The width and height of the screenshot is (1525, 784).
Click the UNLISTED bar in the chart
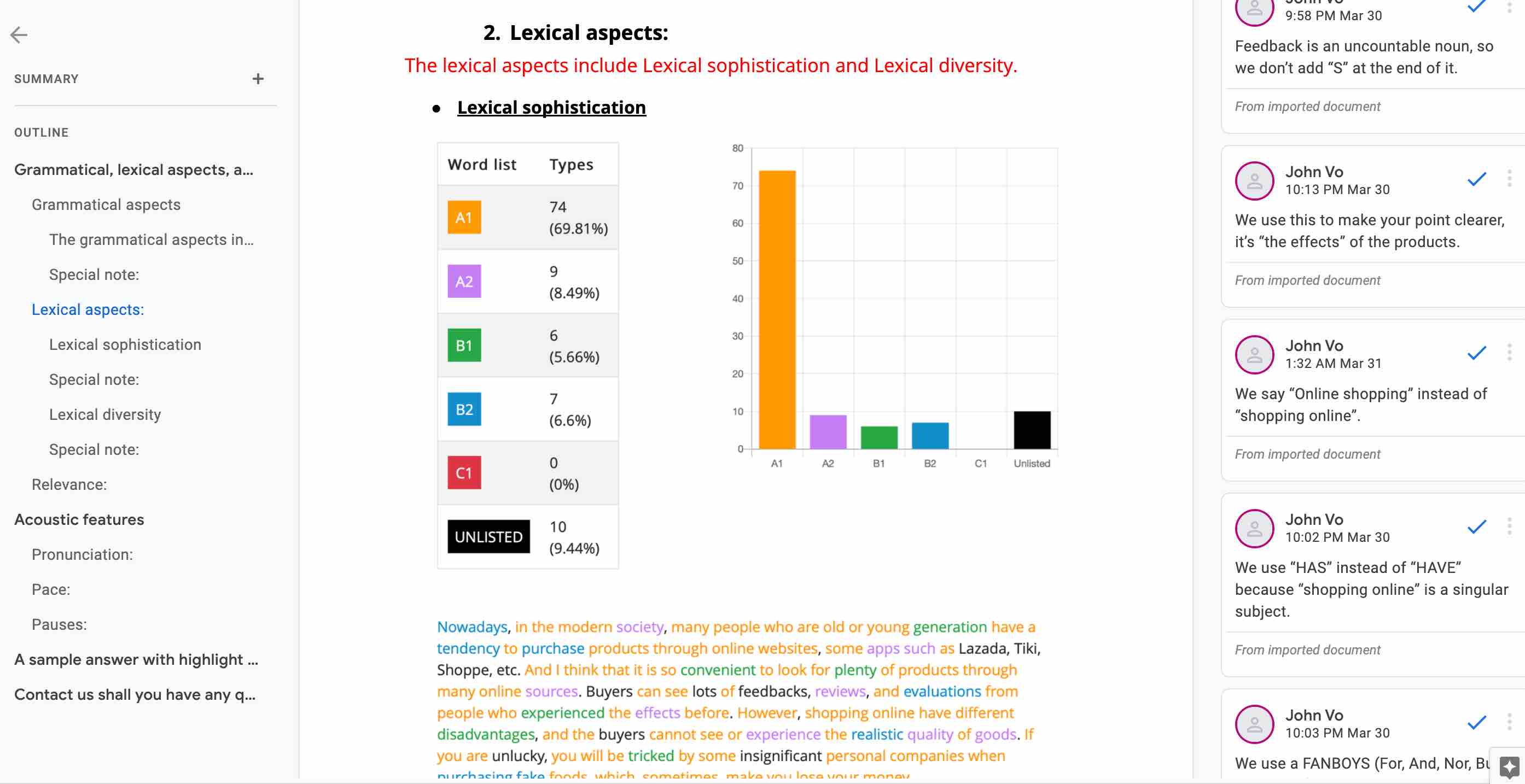1032,430
